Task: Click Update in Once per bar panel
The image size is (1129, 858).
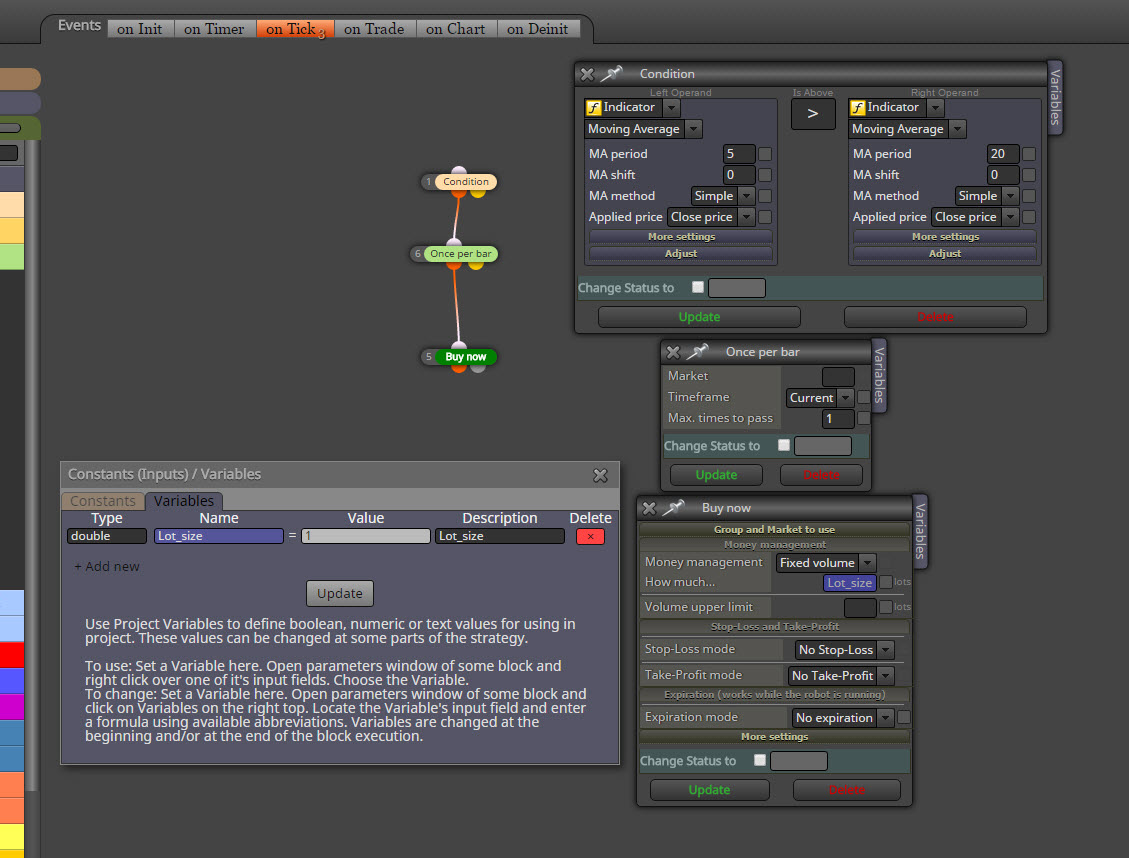Action: pos(716,475)
